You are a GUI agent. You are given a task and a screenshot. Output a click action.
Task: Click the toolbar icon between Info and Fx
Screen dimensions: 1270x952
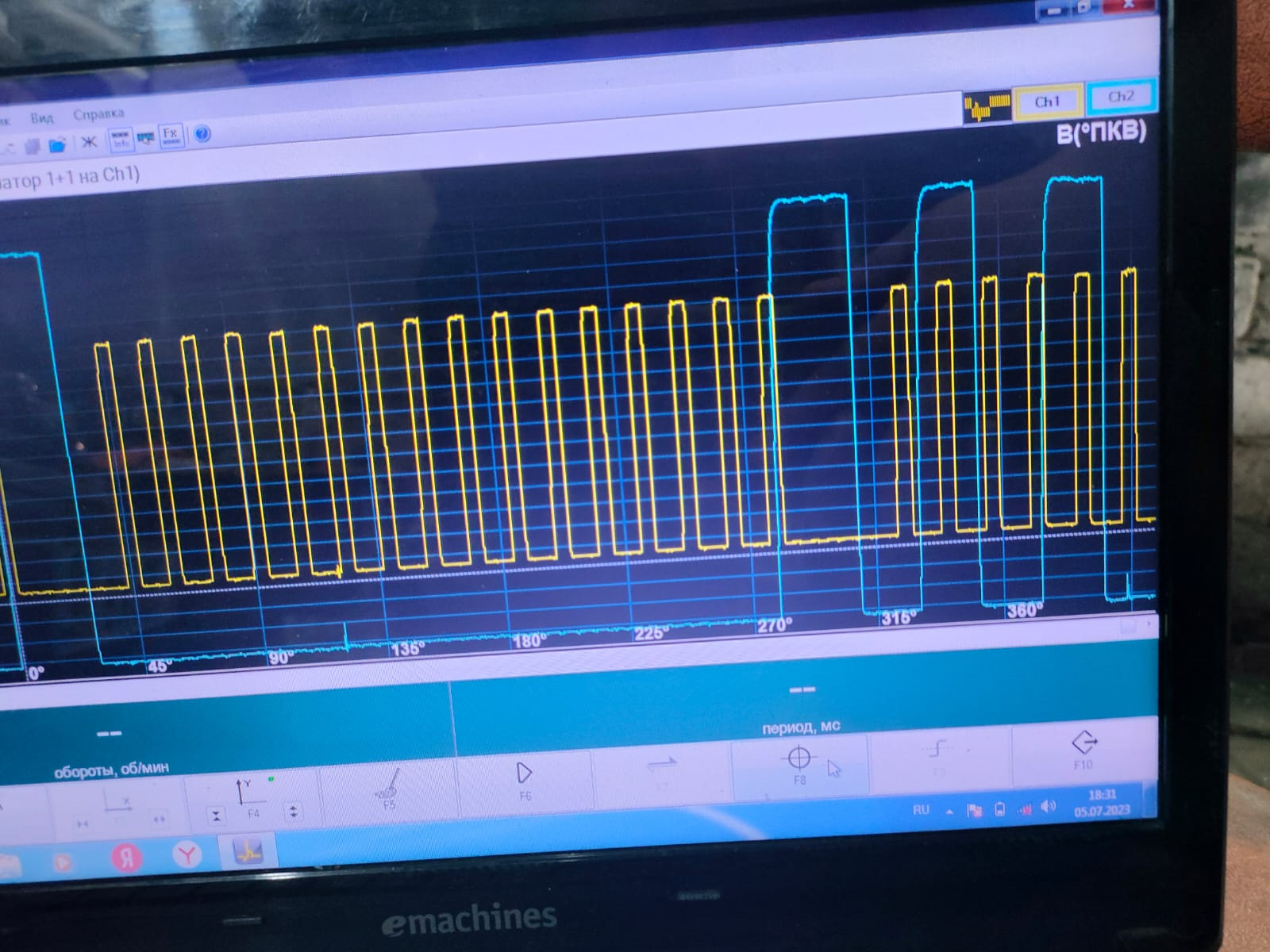pyautogui.click(x=145, y=138)
